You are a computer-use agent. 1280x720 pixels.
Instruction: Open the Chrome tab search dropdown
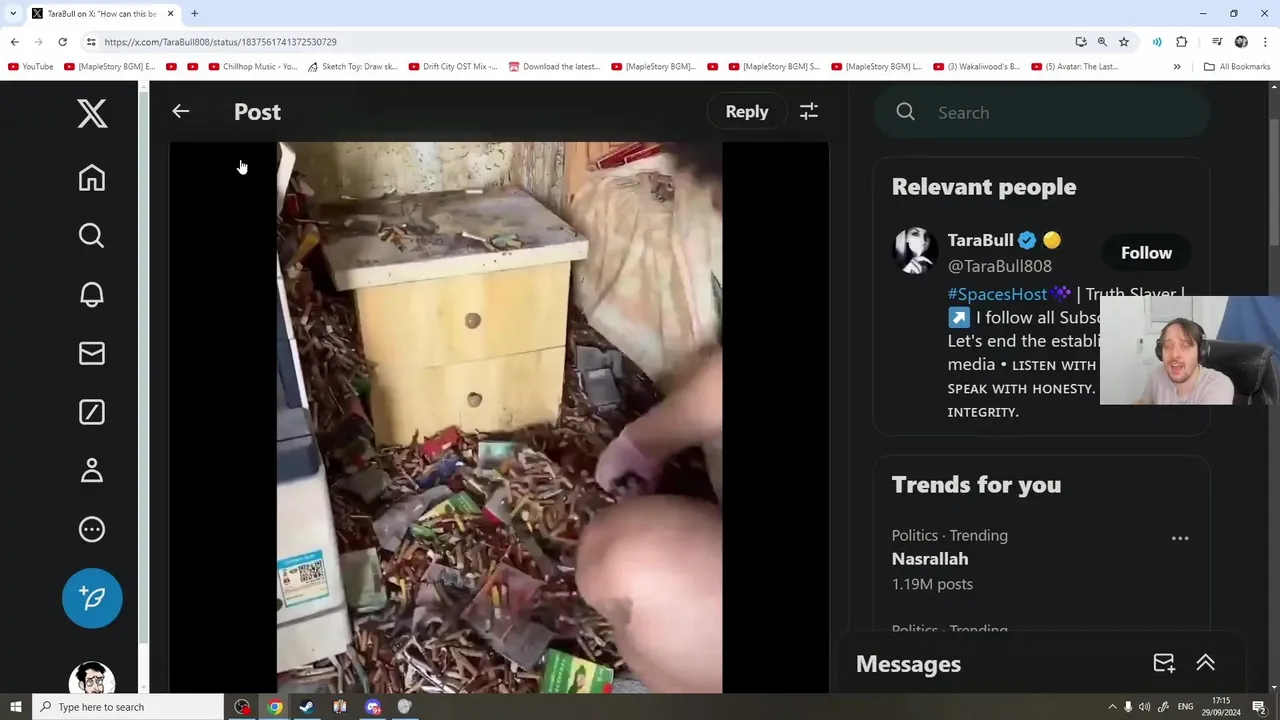[x=12, y=13]
